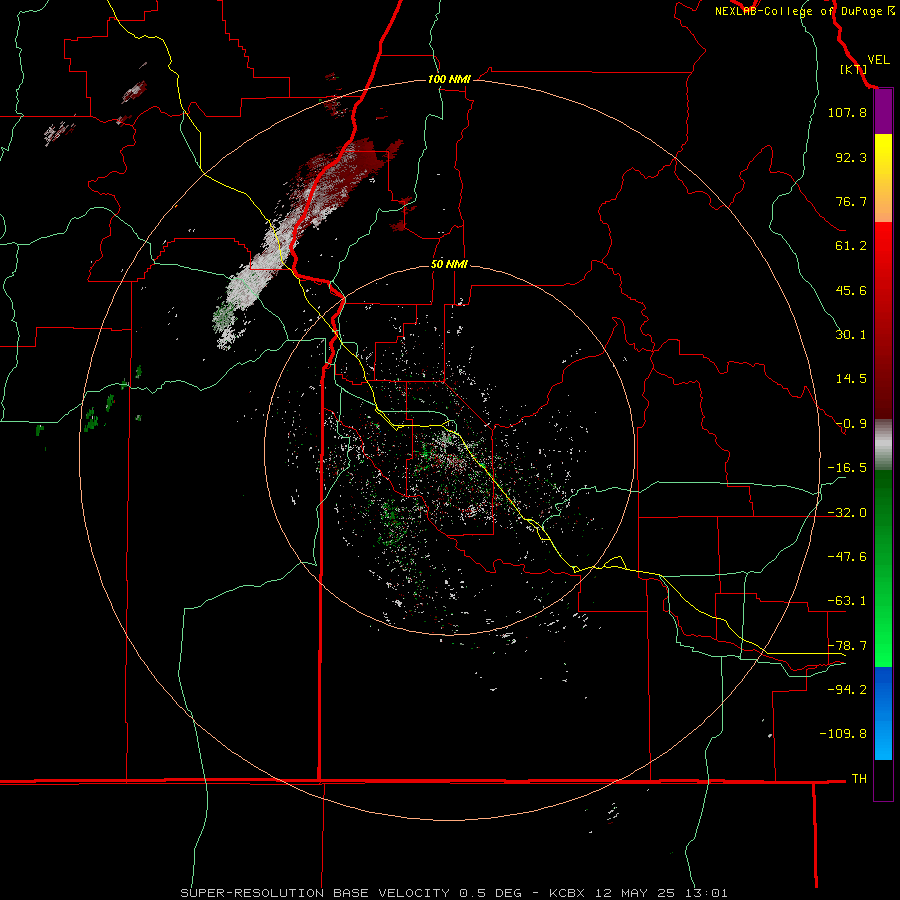Screen dimensions: 900x900
Task: Click the 76.7 scale value
Action: point(851,201)
